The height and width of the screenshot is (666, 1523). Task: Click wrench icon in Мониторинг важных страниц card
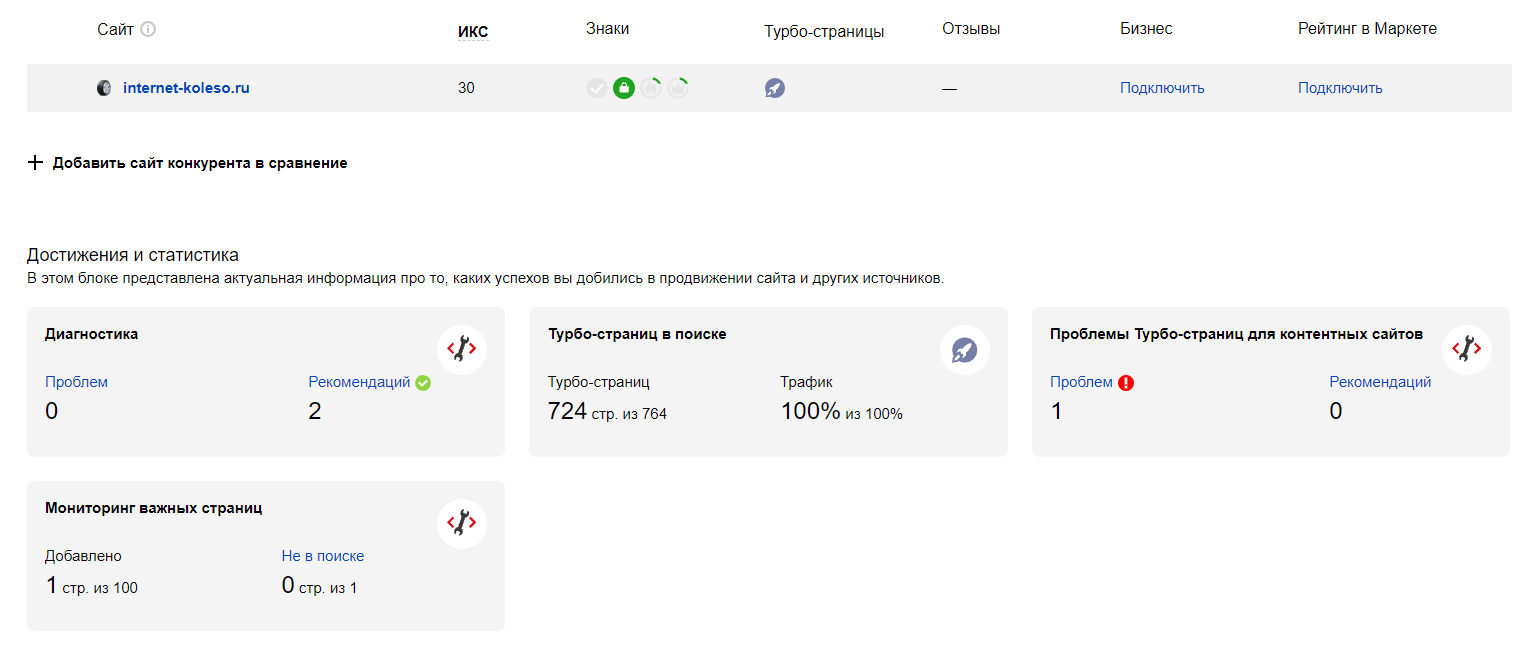coord(461,523)
